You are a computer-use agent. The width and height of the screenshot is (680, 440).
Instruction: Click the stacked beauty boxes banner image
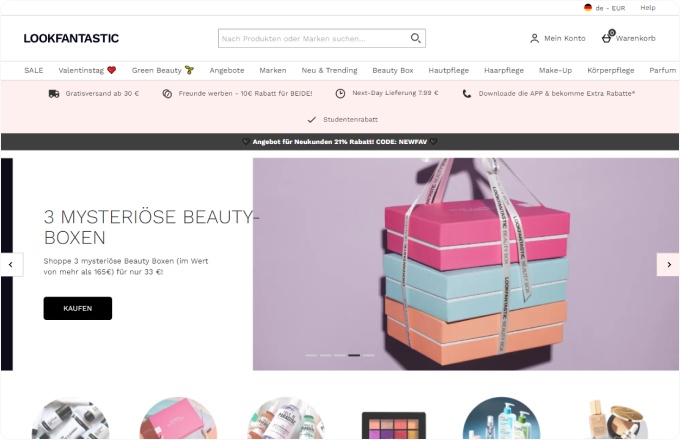pyautogui.click(x=466, y=264)
